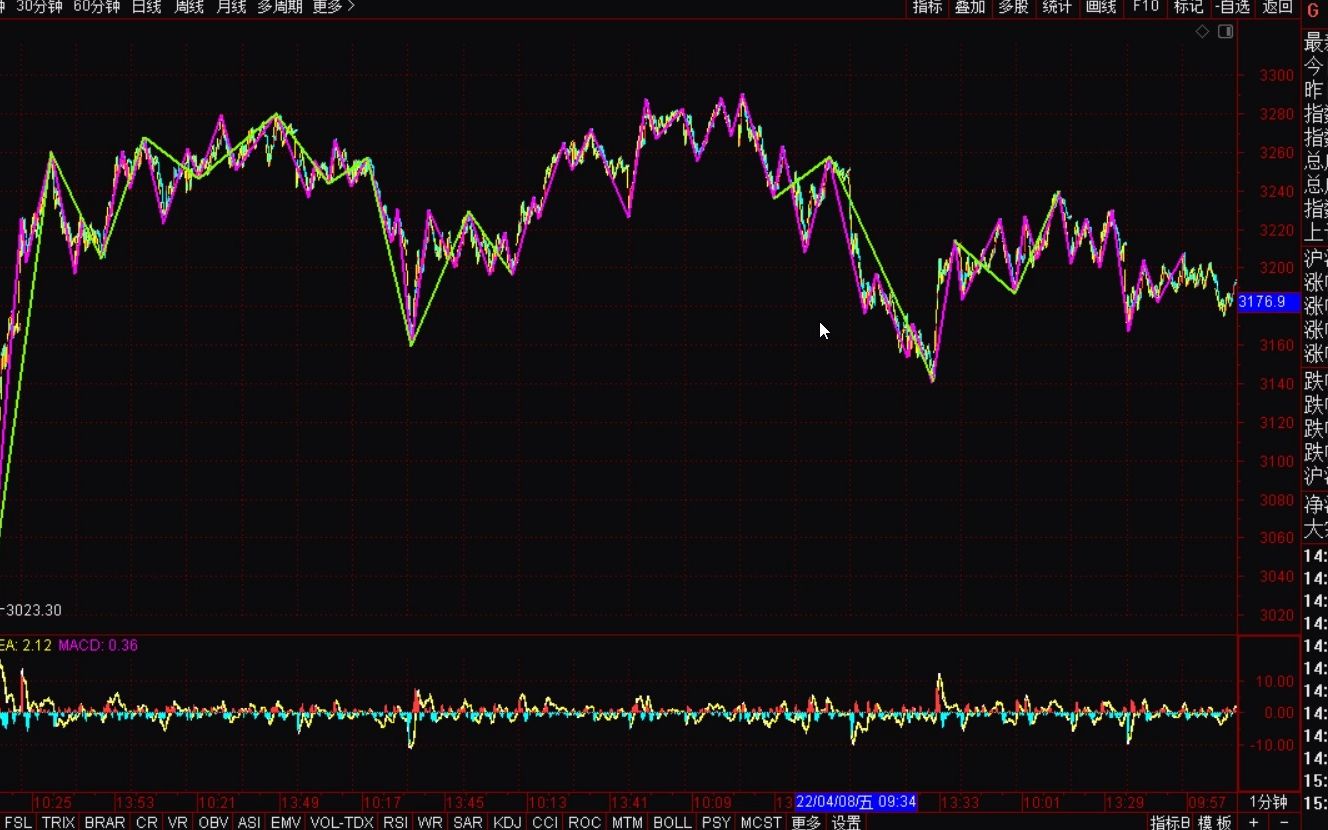Expand the 更多 periods menu at top
This screenshot has width=1328, height=830.
click(334, 7)
